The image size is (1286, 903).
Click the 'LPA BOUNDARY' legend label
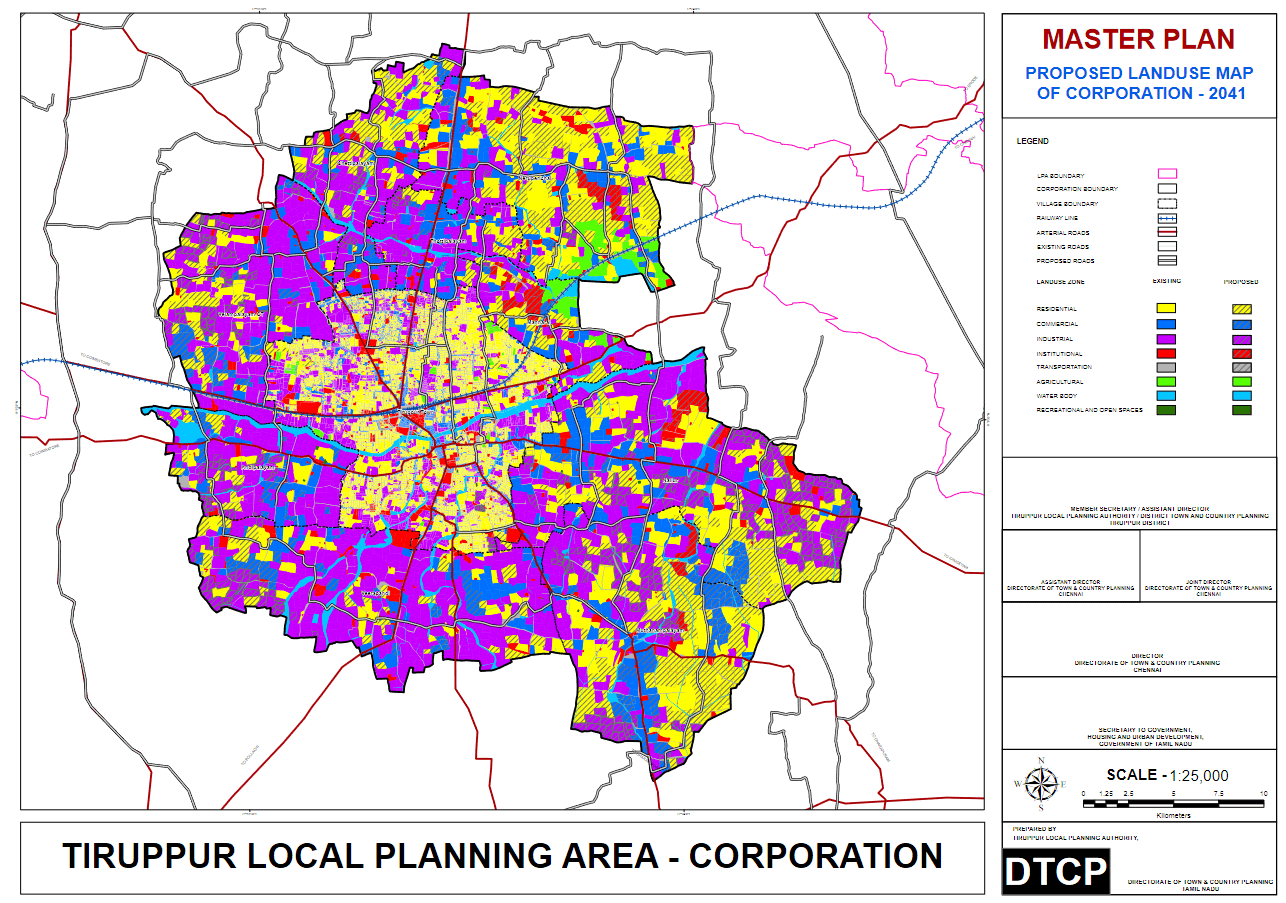[x=1061, y=176]
